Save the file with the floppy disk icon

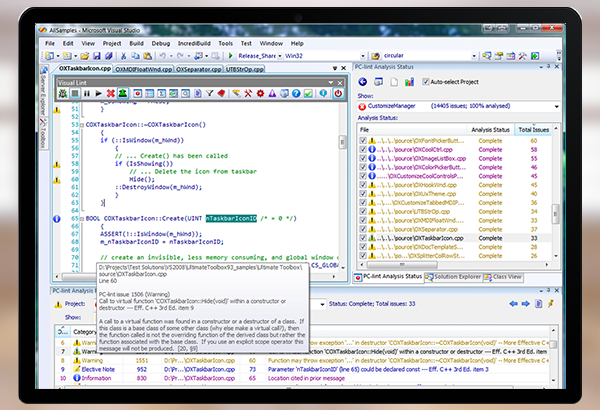point(97,56)
